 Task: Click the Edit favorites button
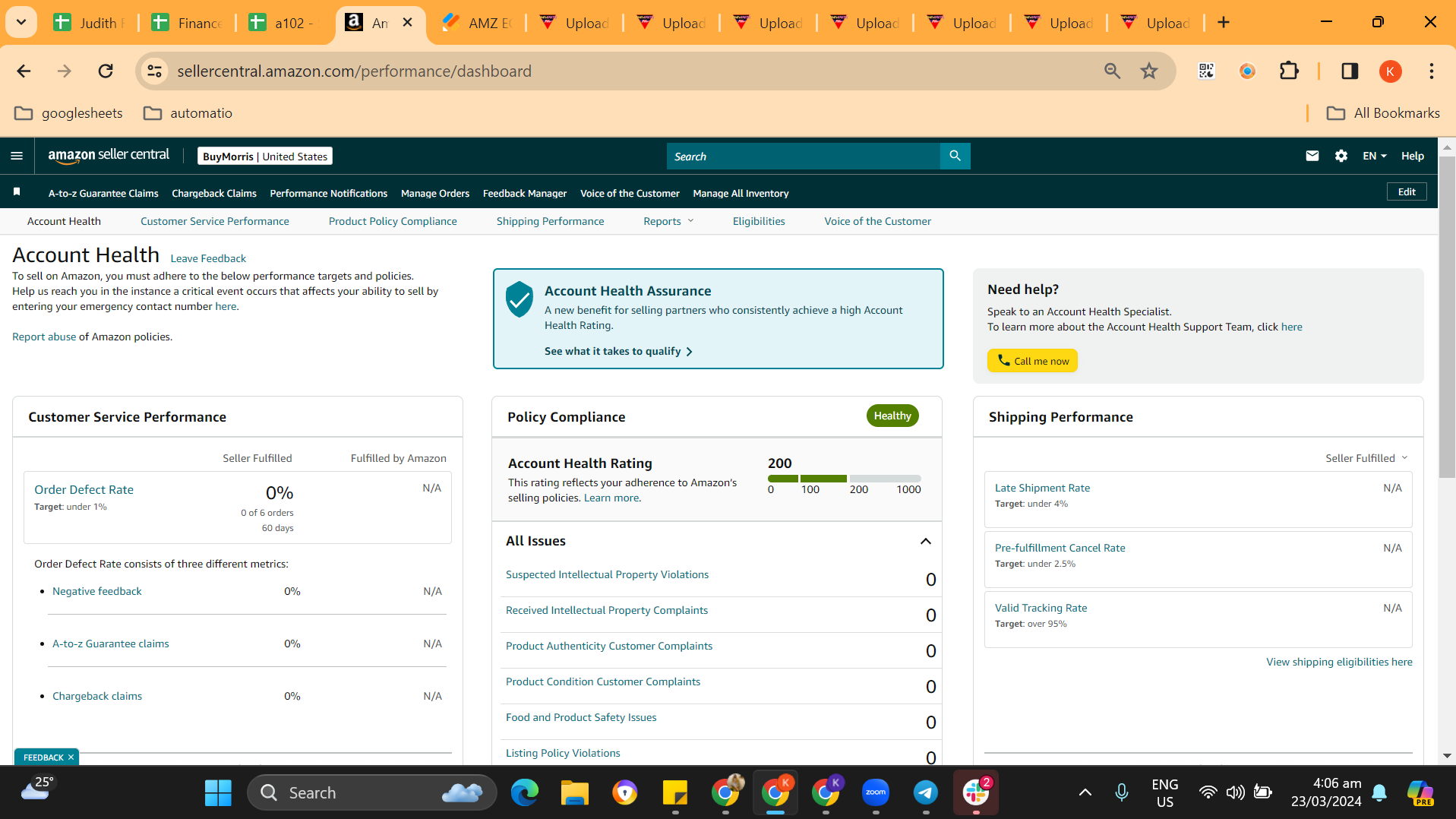(1407, 192)
